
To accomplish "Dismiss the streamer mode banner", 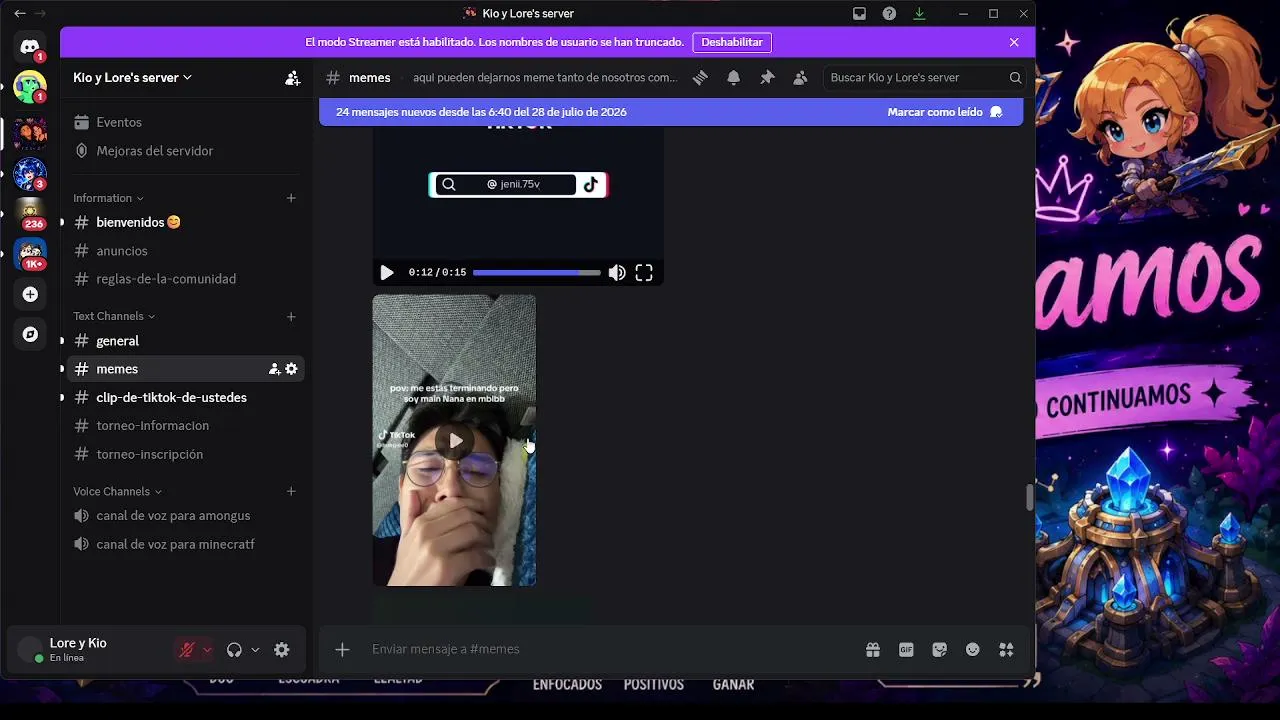I will [1014, 43].
